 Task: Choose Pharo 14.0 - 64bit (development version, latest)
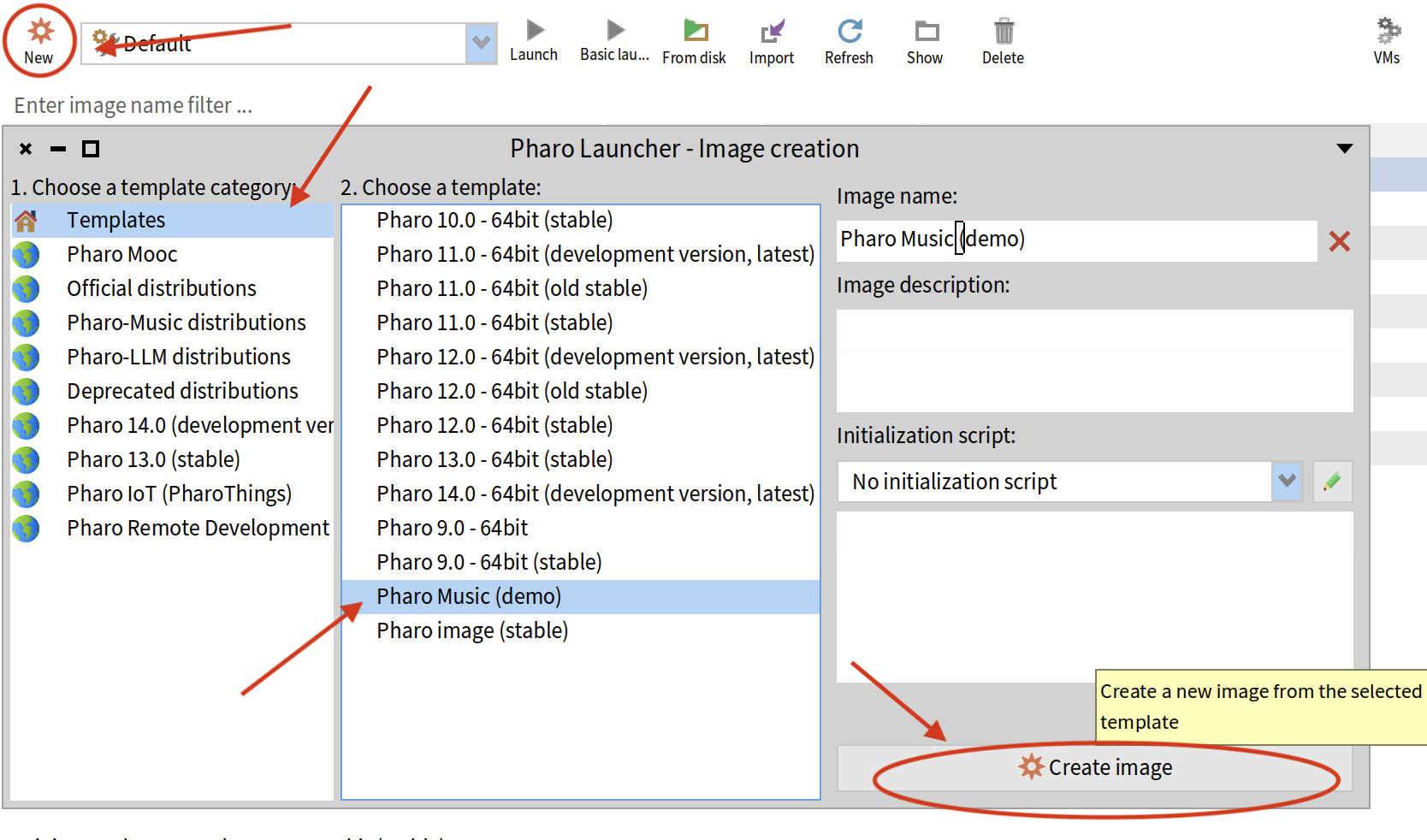pyautogui.click(x=581, y=494)
